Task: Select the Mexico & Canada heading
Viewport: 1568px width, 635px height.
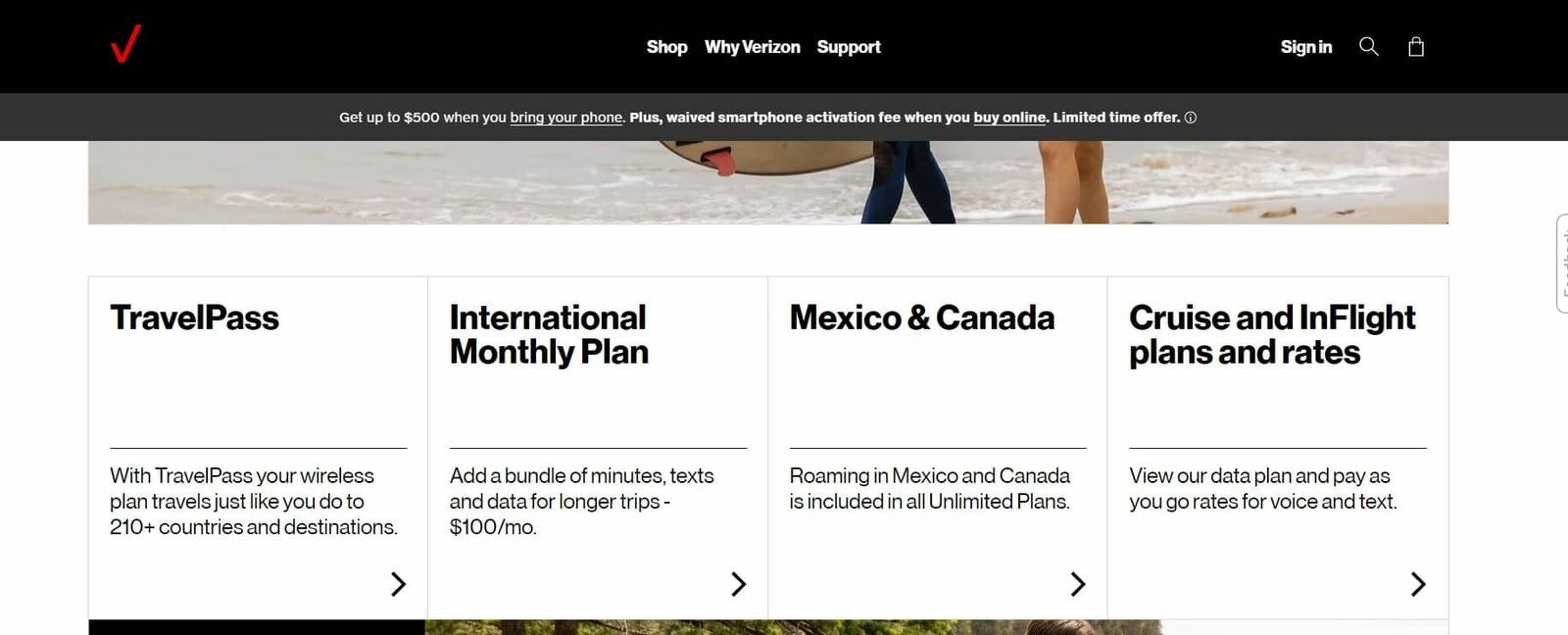Action: (x=921, y=317)
